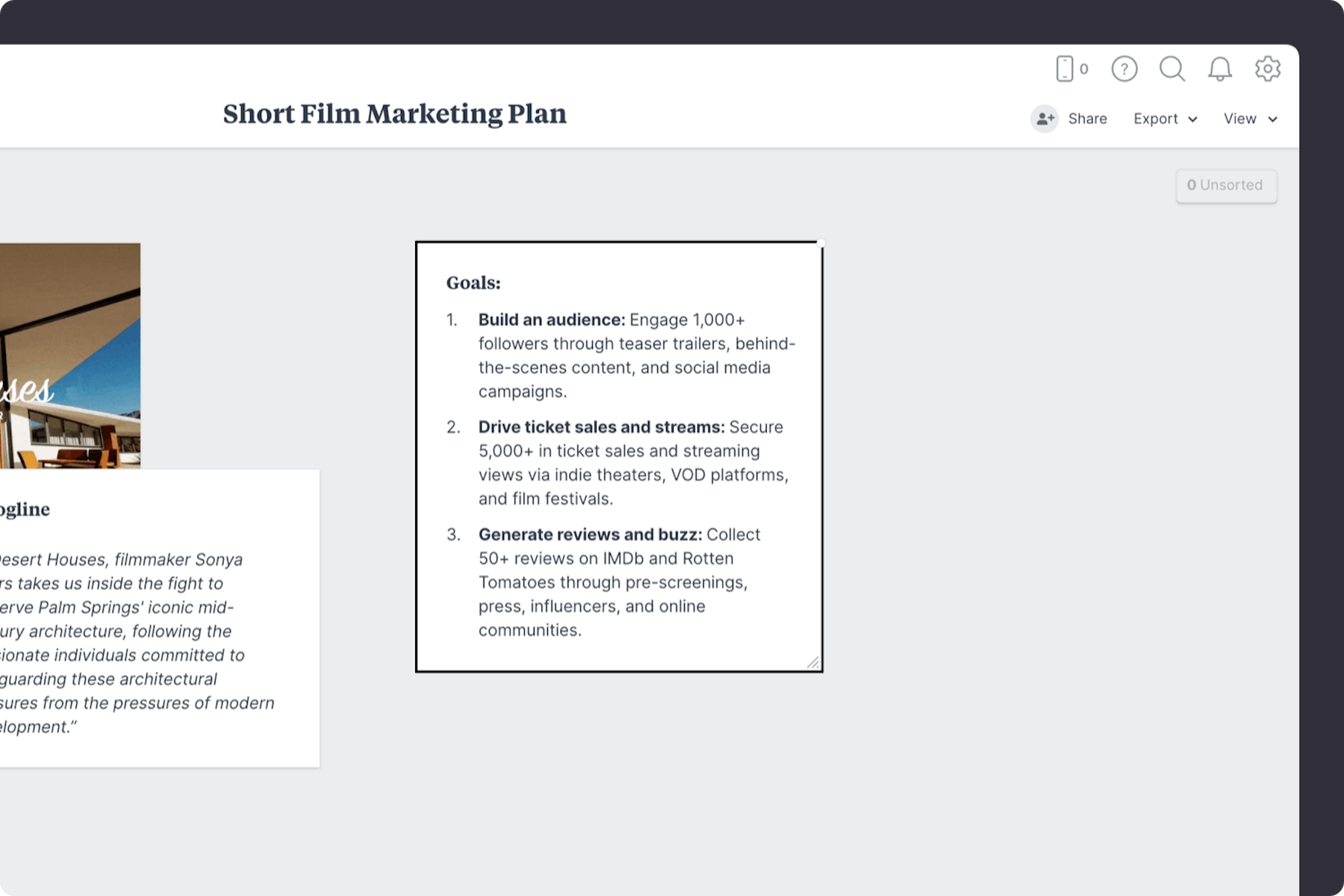Open the Export menu
Viewport: 1344px width, 896px height.
[x=1156, y=119]
